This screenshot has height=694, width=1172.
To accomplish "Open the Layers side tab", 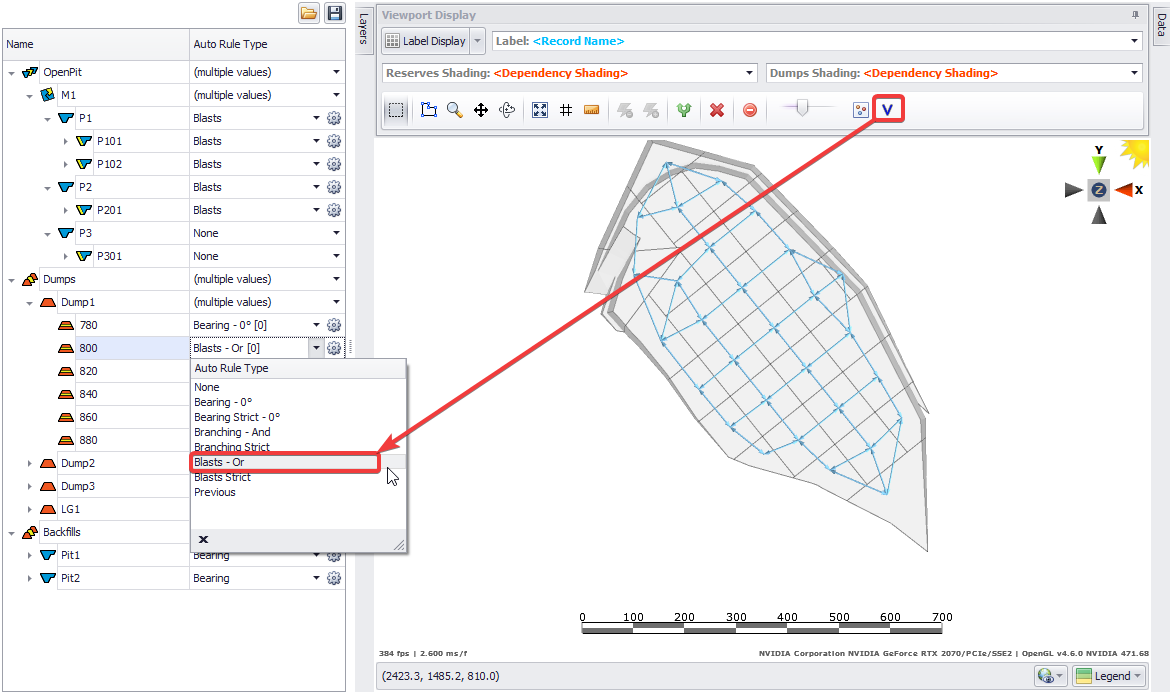I will (364, 30).
